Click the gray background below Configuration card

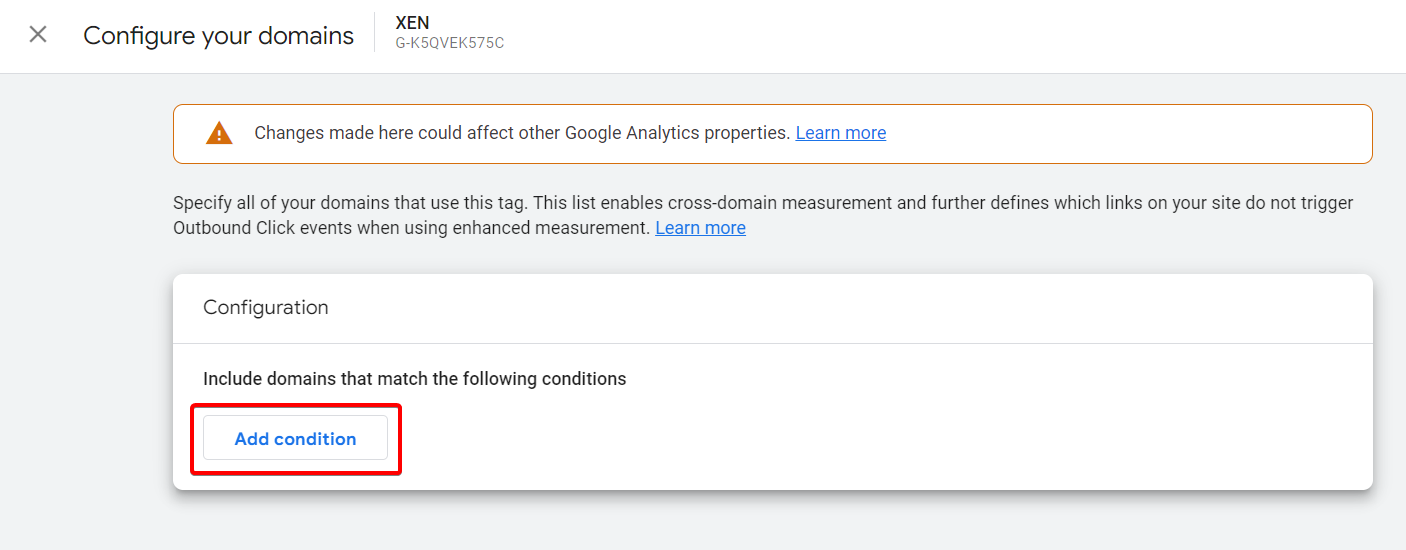(772, 520)
